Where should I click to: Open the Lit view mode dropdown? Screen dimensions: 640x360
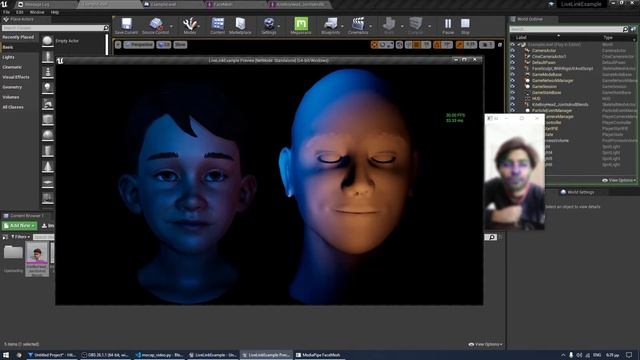click(164, 44)
